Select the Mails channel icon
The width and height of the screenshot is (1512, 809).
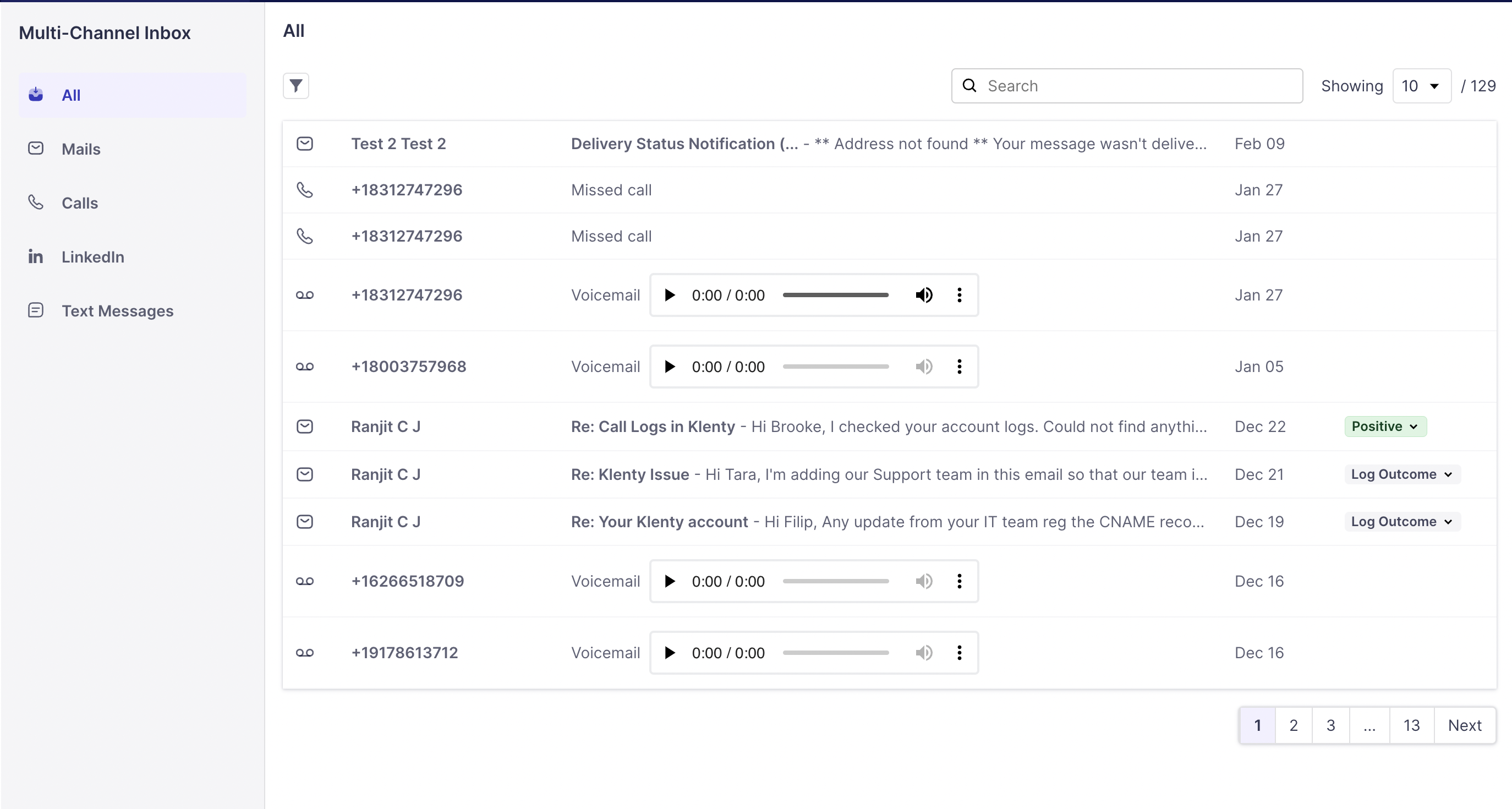(35, 149)
